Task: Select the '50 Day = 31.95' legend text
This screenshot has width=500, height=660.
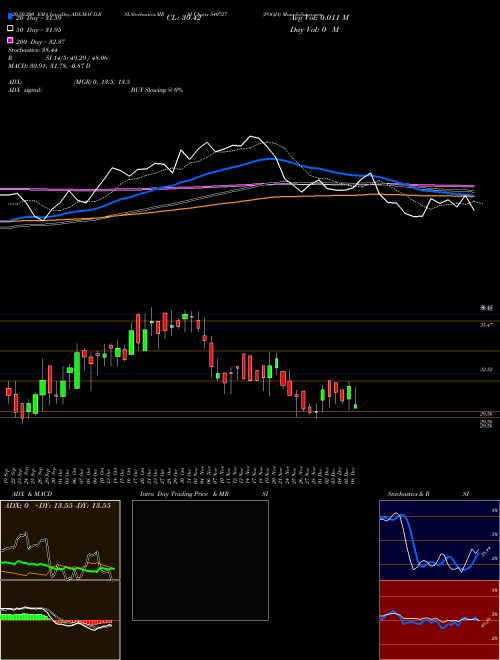Action: pos(39,29)
